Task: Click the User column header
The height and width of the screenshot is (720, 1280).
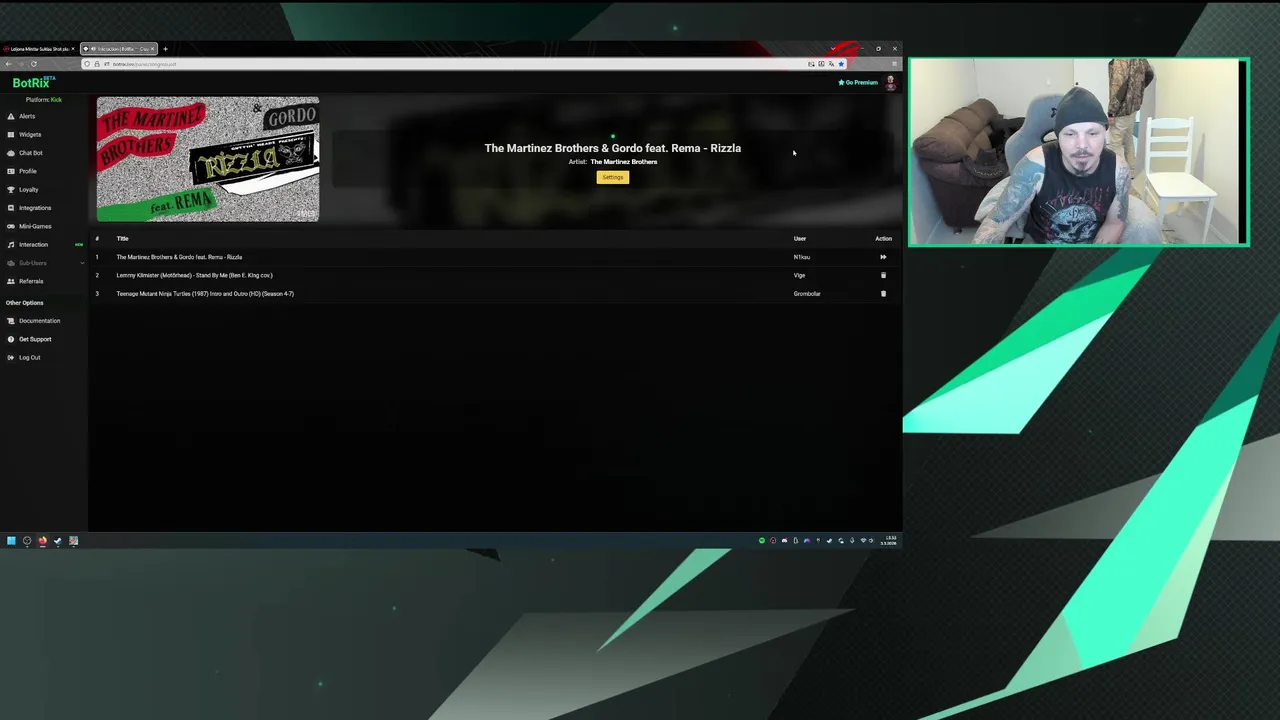Action: pyautogui.click(x=800, y=238)
